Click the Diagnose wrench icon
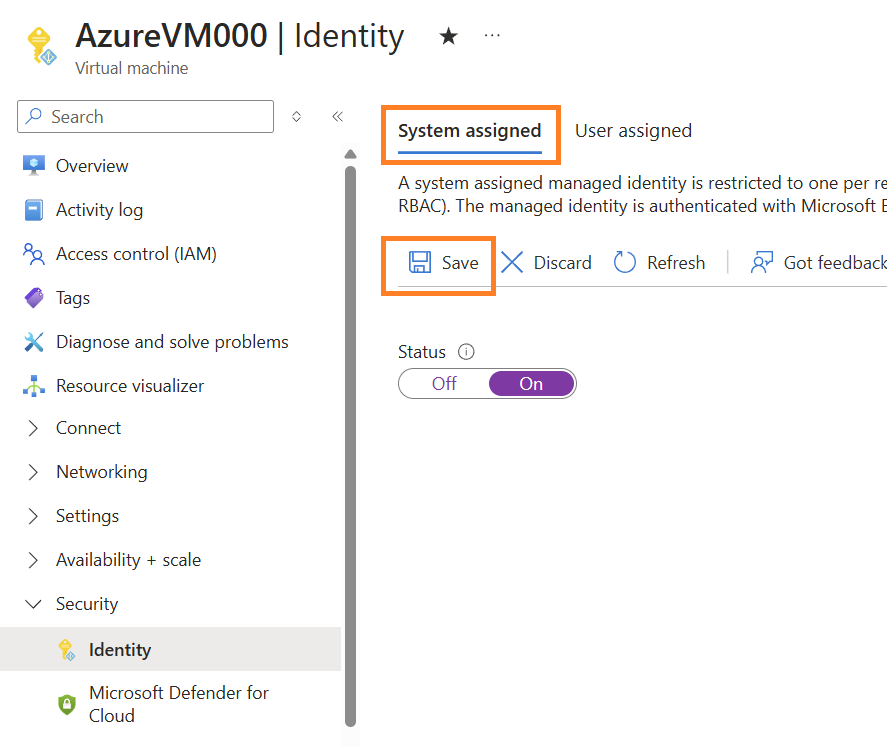 [34, 342]
